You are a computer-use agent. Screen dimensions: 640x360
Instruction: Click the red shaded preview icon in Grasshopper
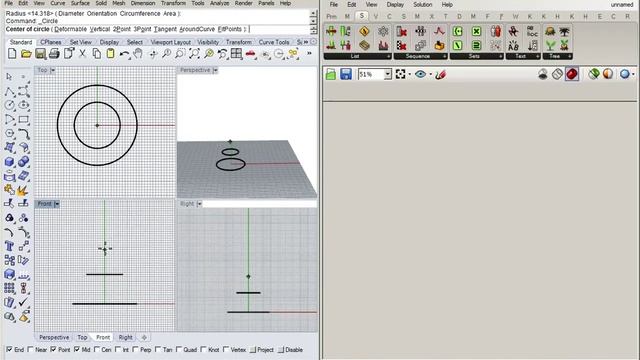[572, 74]
